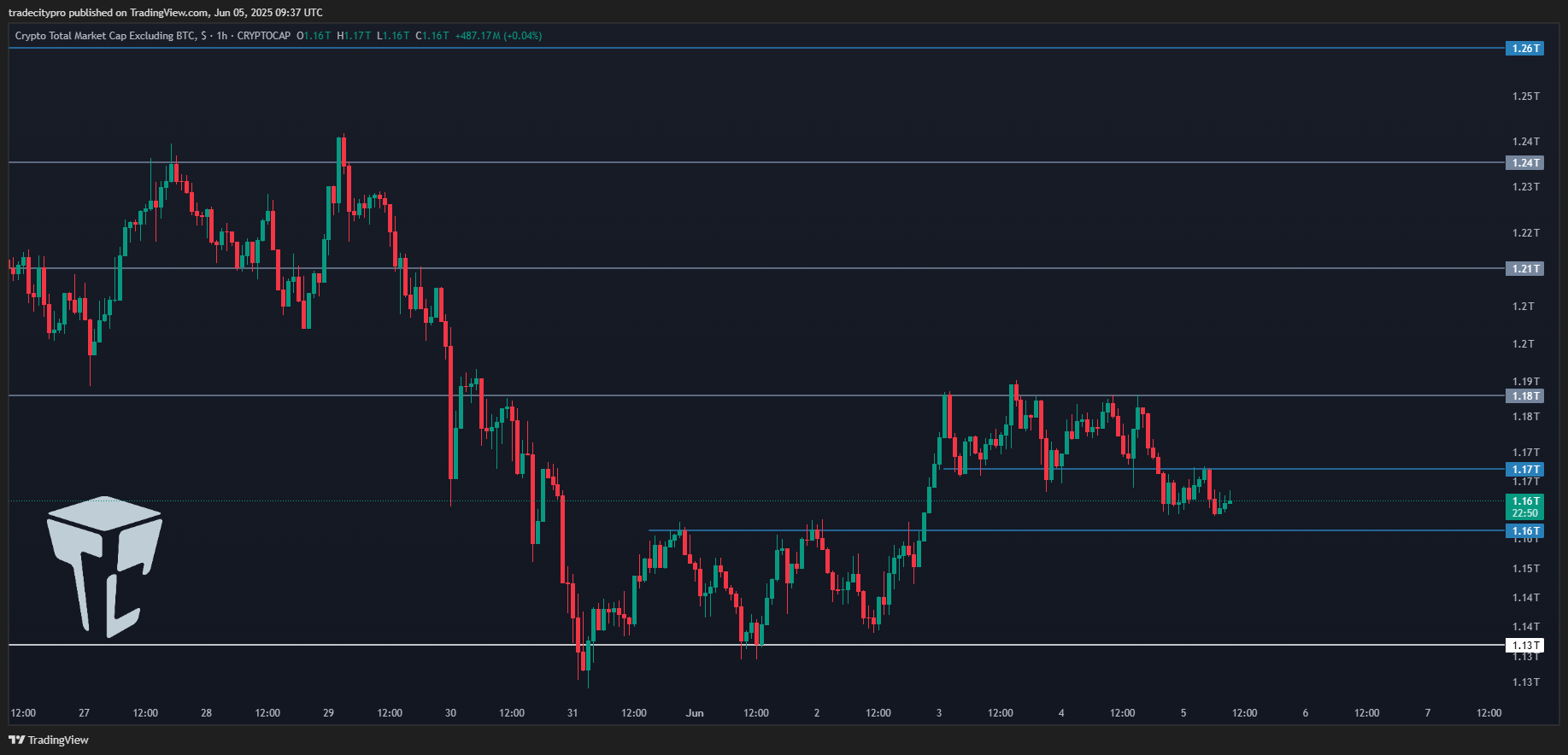Click the TradingView logo at the bottom

coord(49,740)
